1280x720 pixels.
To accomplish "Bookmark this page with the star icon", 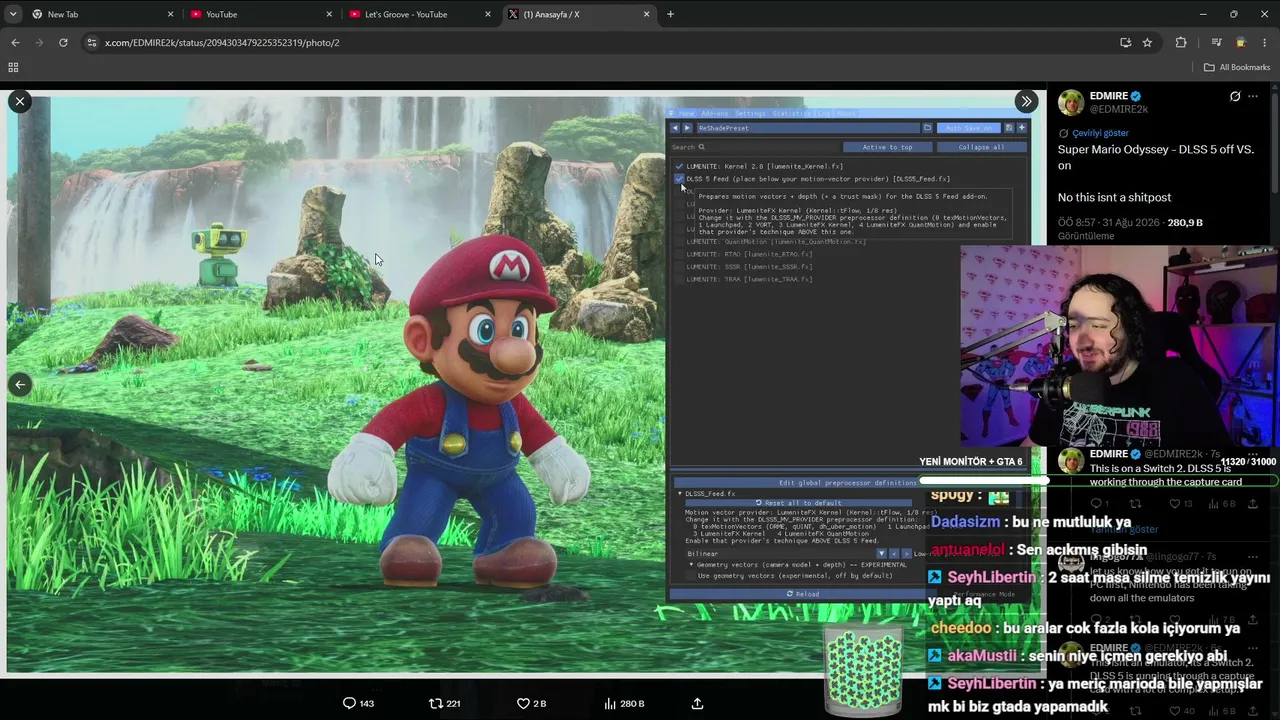I will tap(1147, 42).
